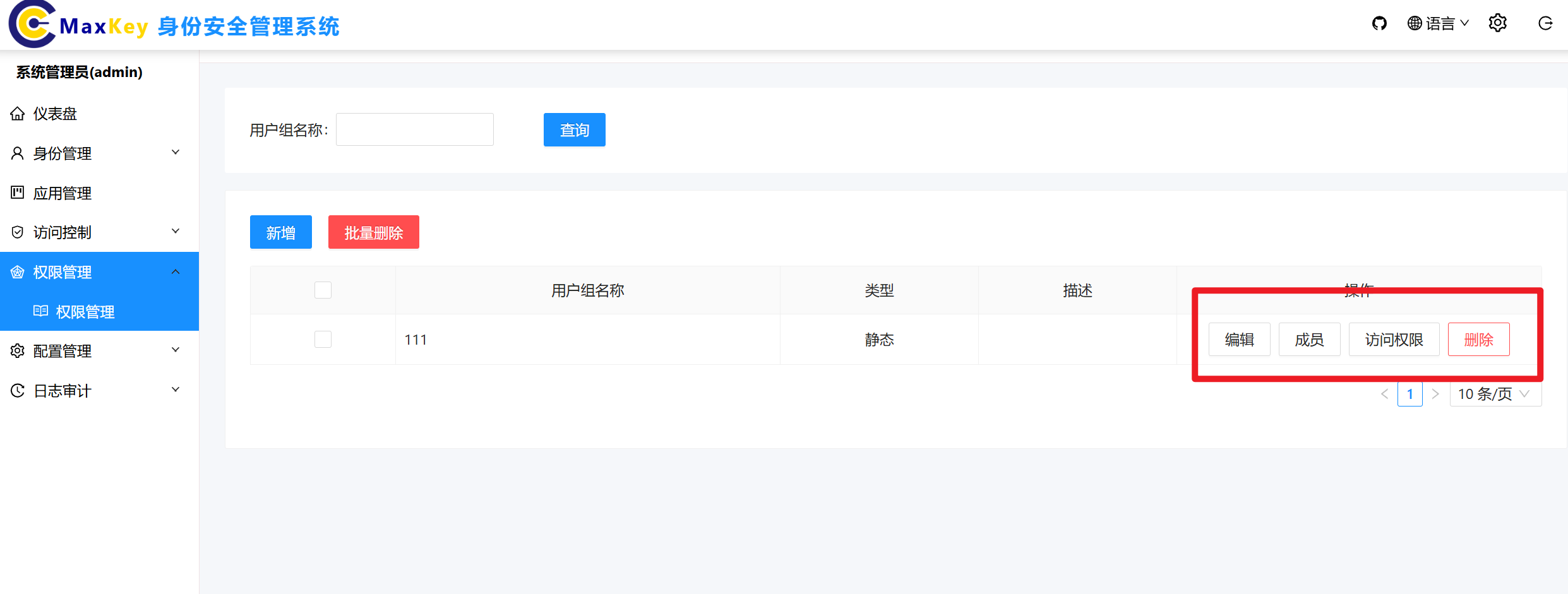1568x594 pixels.
Task: Open the 10 条/页 page size dropdown
Action: click(x=1495, y=393)
